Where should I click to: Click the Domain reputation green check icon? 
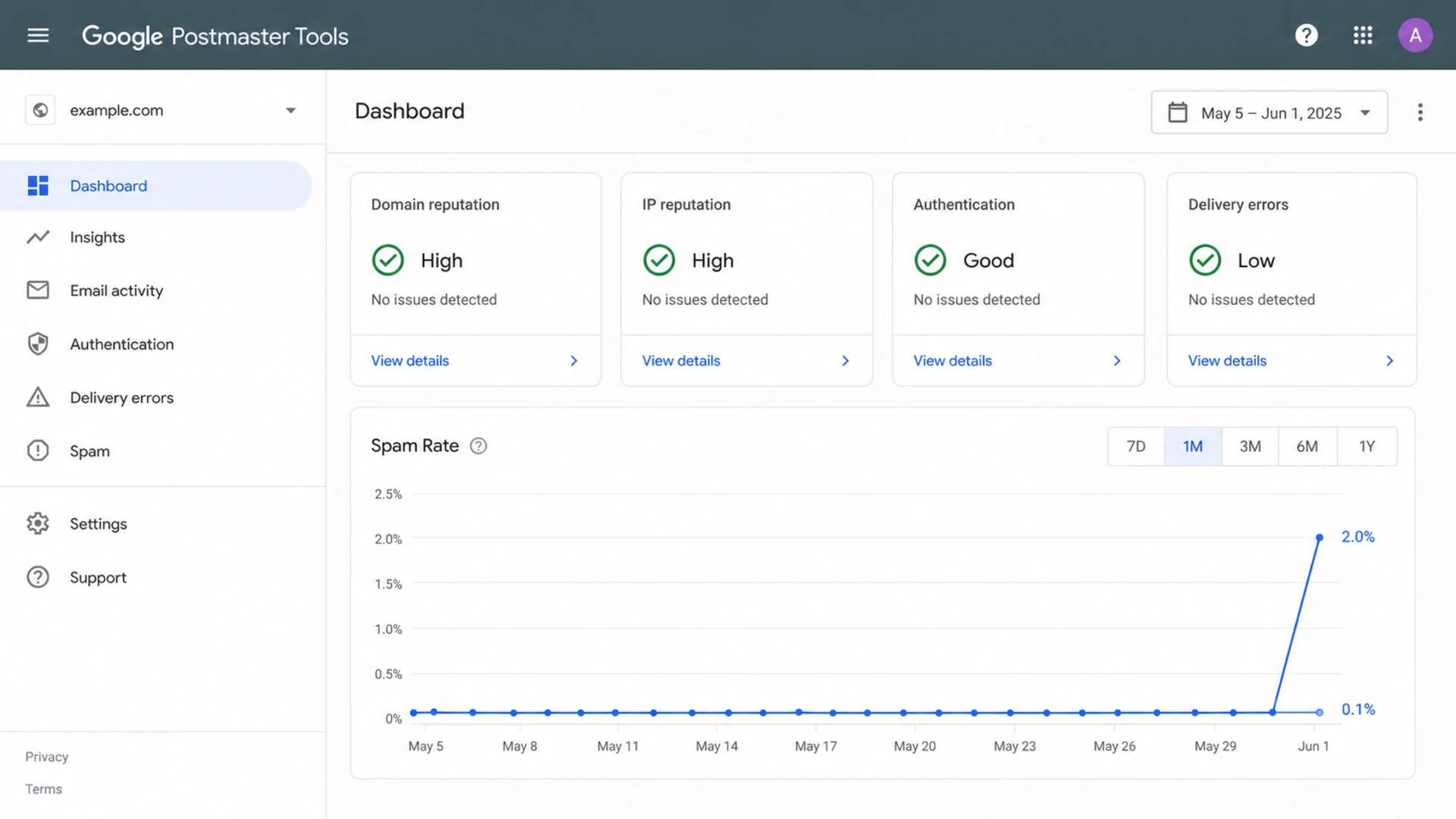pyautogui.click(x=388, y=260)
